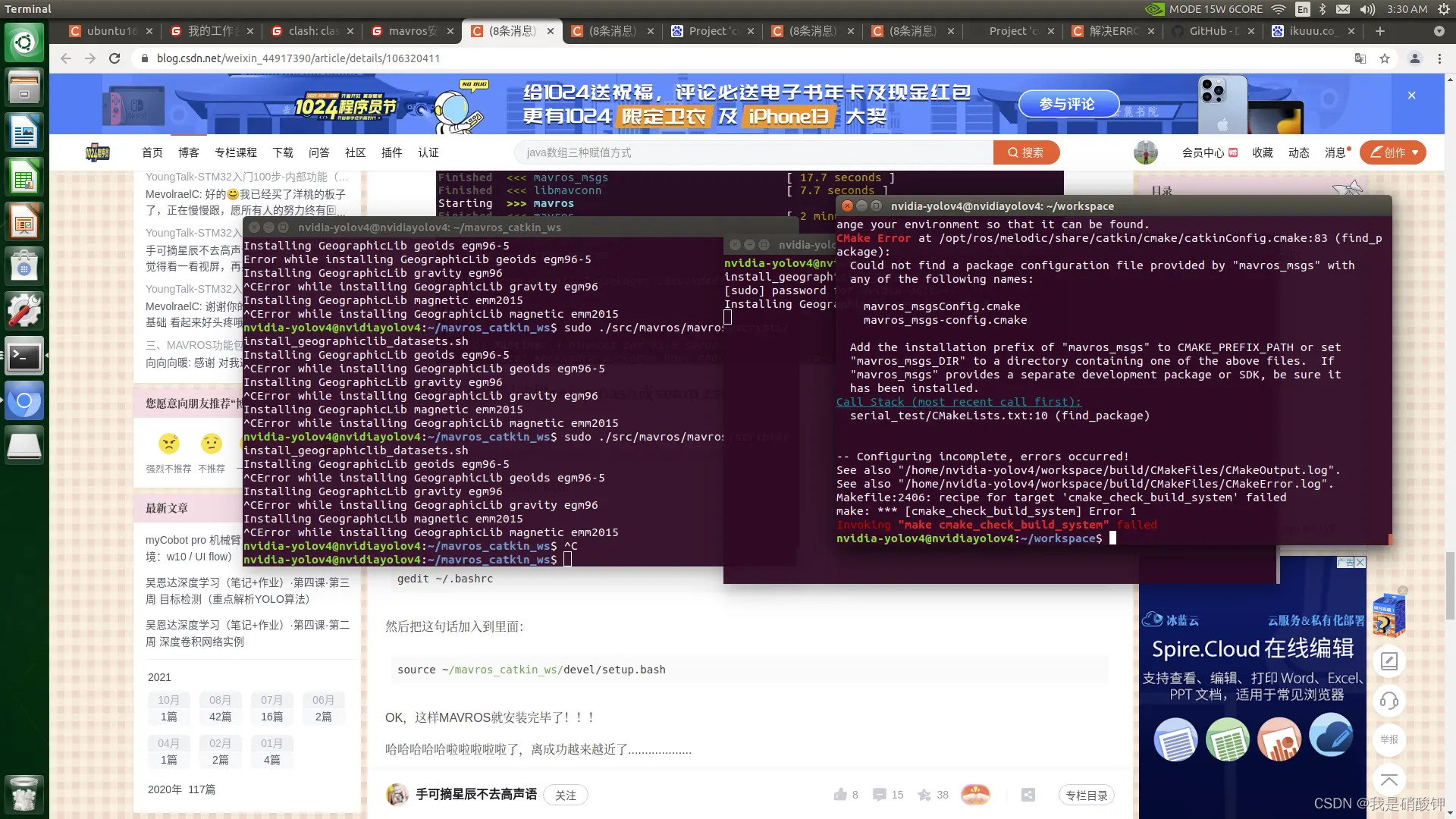Viewport: 1456px width, 819px height.
Task: Switch to the mavros tab
Action: [411, 31]
